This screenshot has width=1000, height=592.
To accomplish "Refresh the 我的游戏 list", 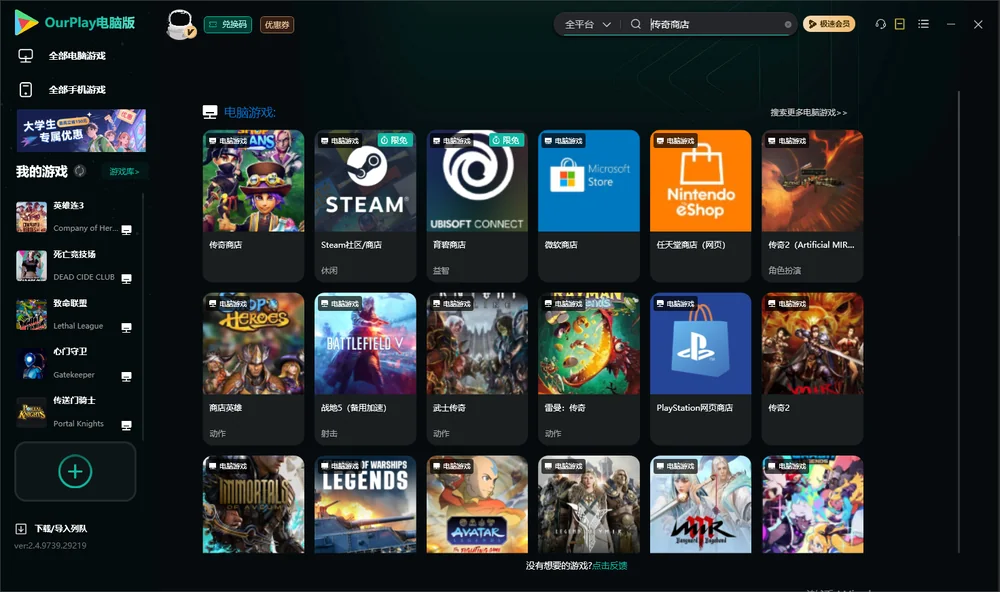I will click(x=80, y=171).
